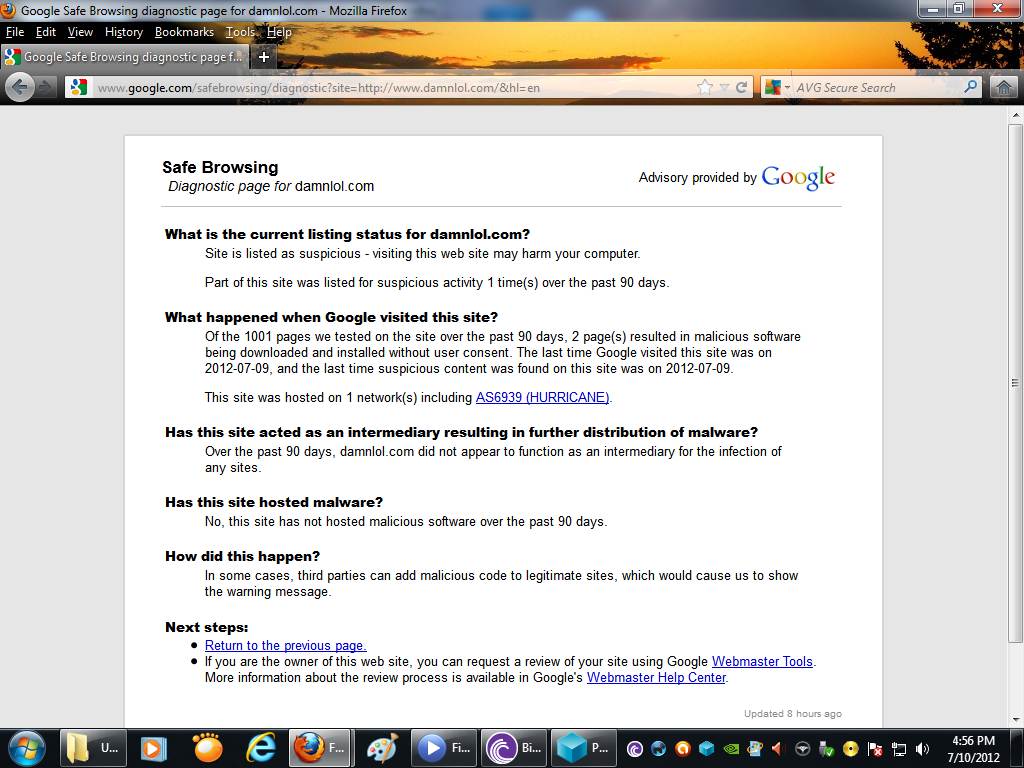
Task: Click the vertical scrollbar down arrow
Action: [1015, 718]
